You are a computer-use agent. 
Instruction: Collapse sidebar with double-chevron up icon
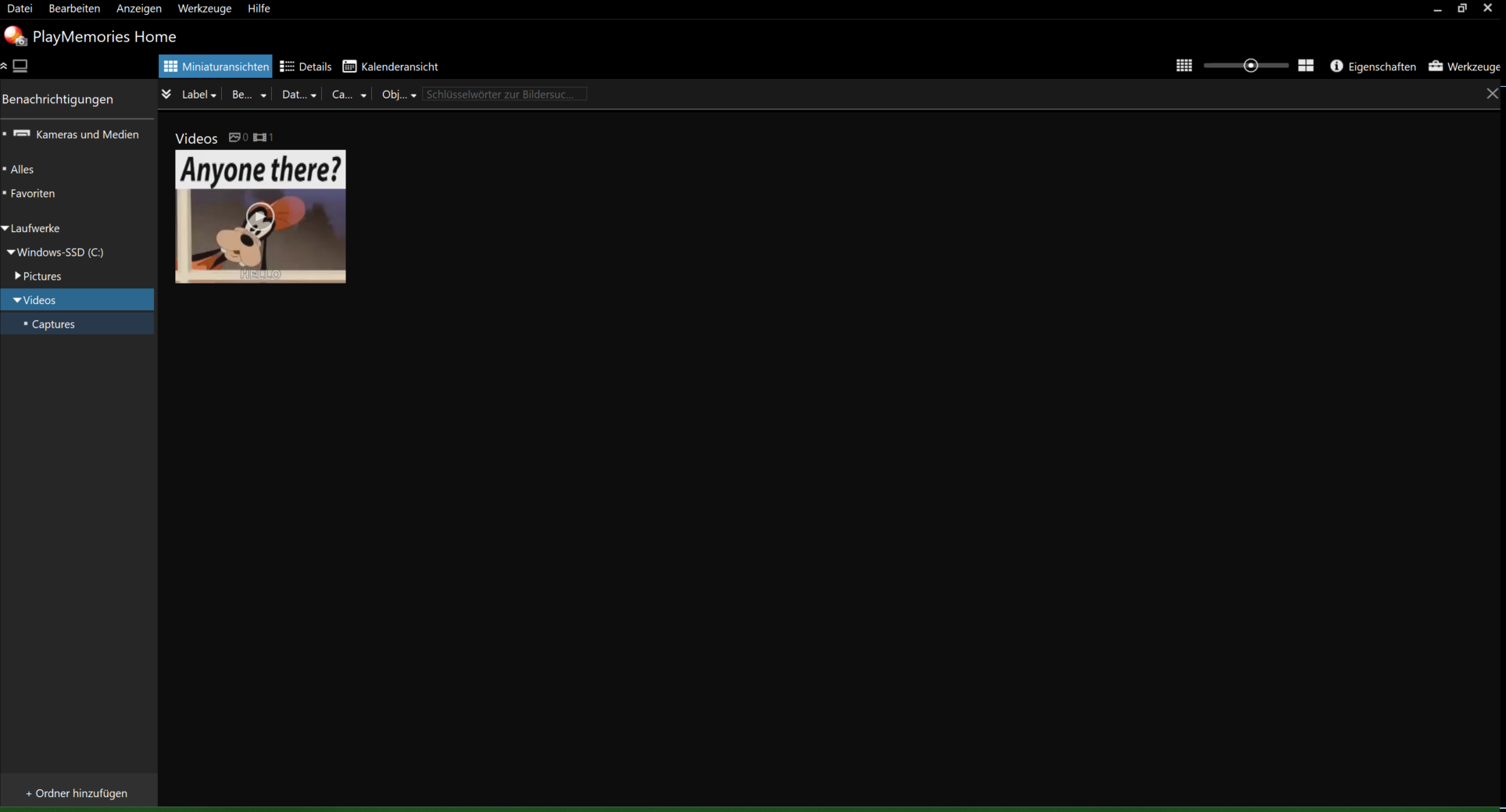click(4, 66)
